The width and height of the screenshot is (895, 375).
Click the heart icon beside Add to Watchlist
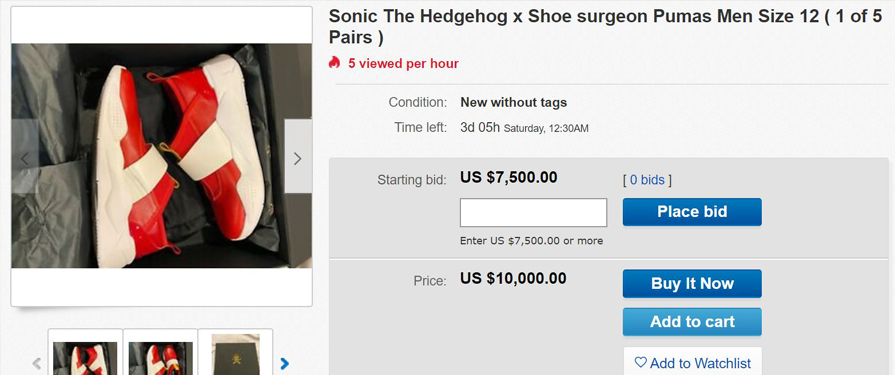(640, 362)
